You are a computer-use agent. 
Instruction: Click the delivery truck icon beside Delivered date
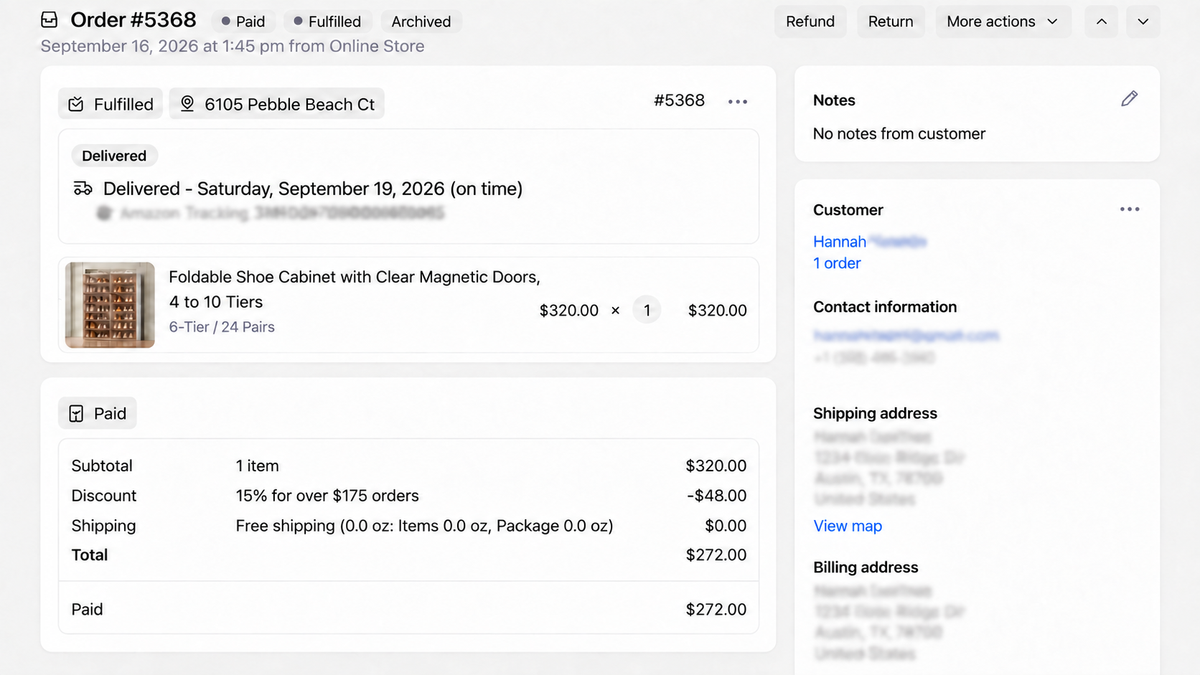pos(83,188)
